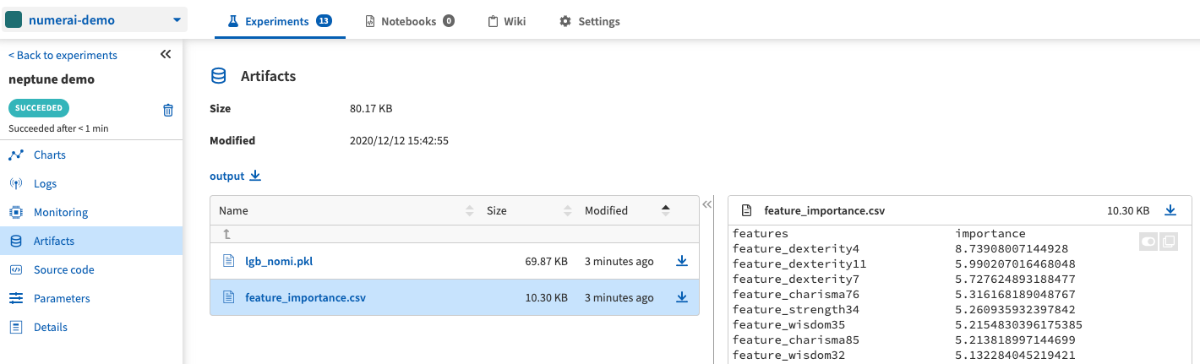Download the previewed CSV from the preview header
1200x364 pixels.
click(1170, 211)
